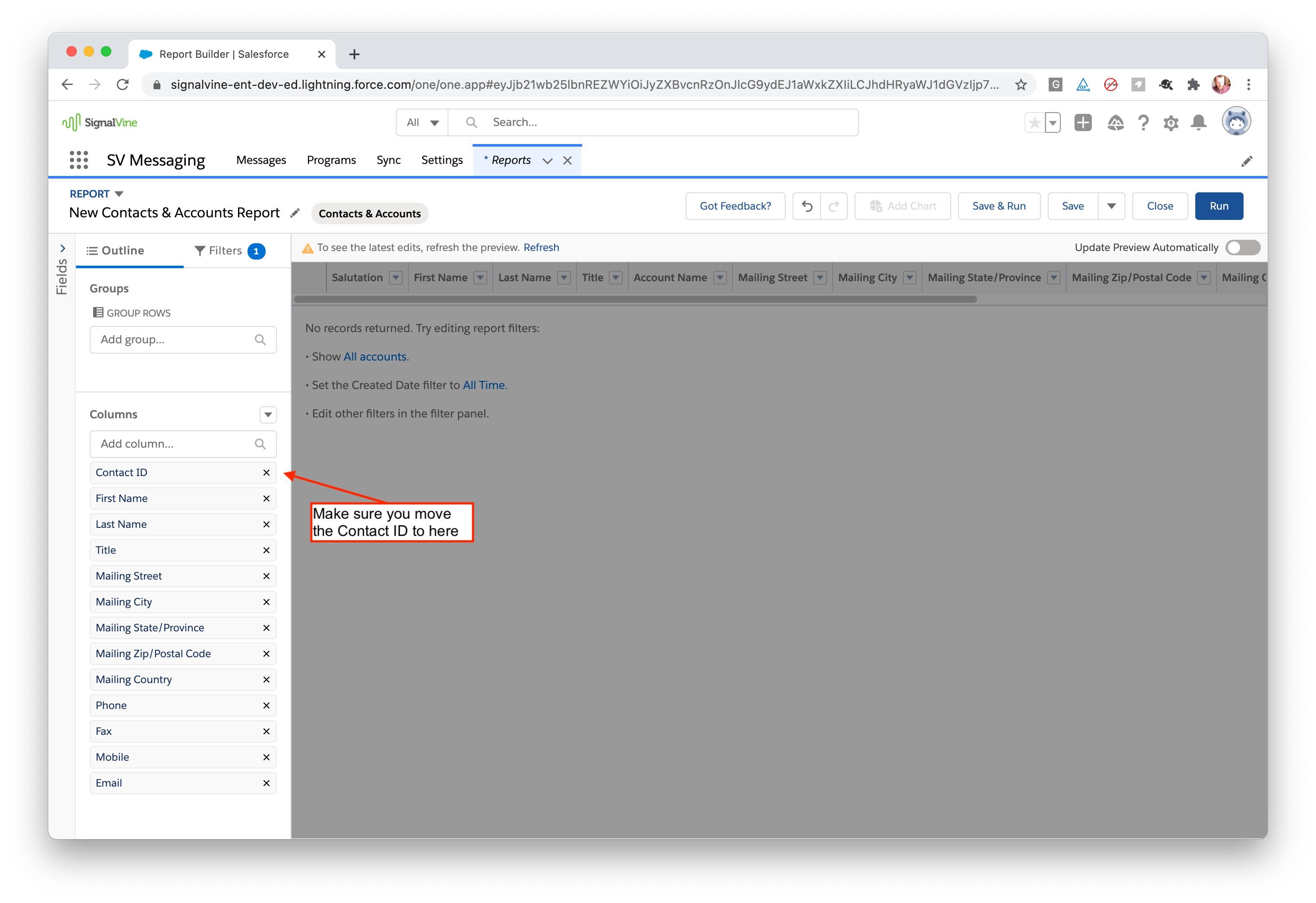This screenshot has height=903, width=1316.
Task: Open the user profile avatar
Action: click(x=1236, y=122)
